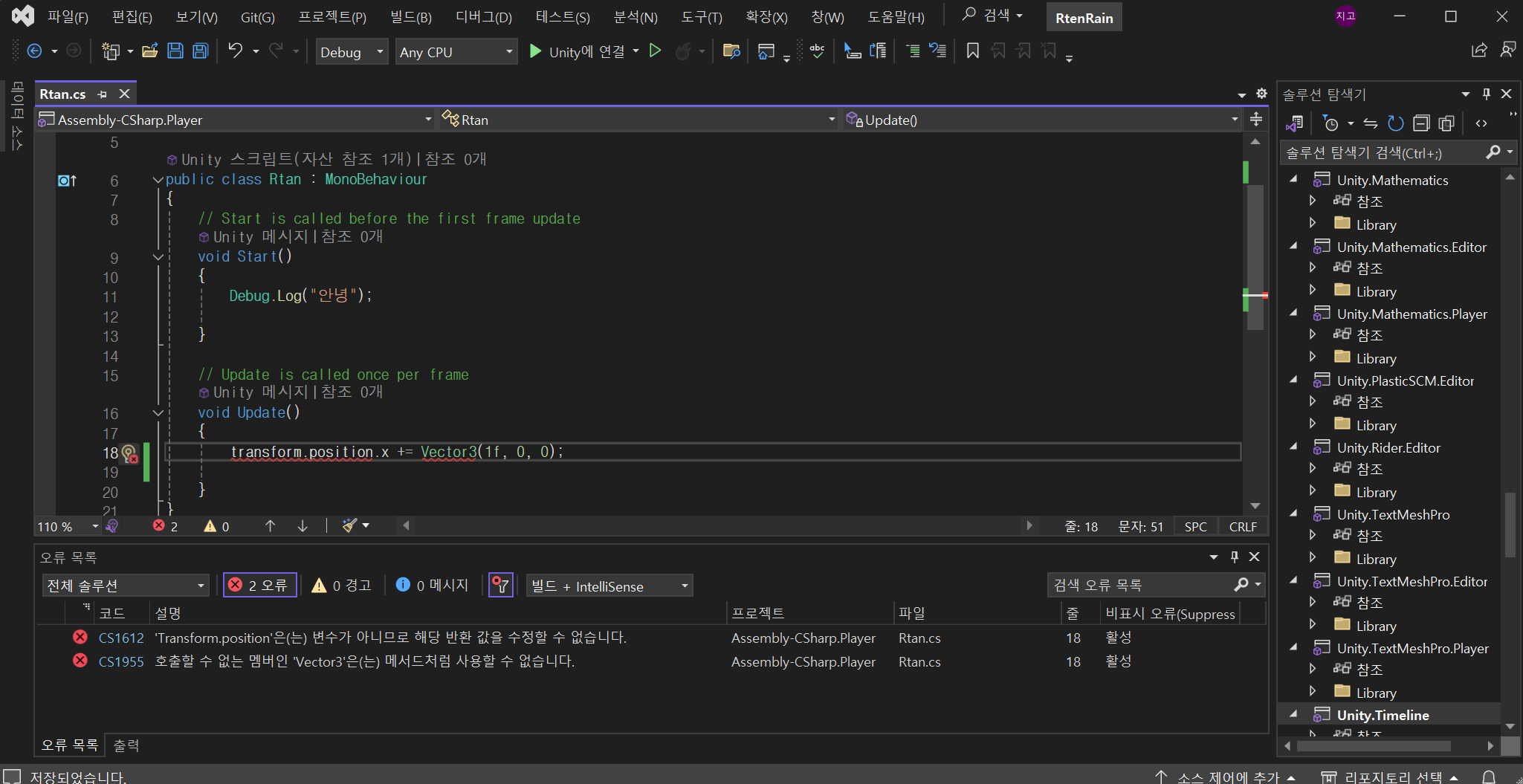The height and width of the screenshot is (784, 1523).
Task: Save the current file with disk icon
Action: 175,51
